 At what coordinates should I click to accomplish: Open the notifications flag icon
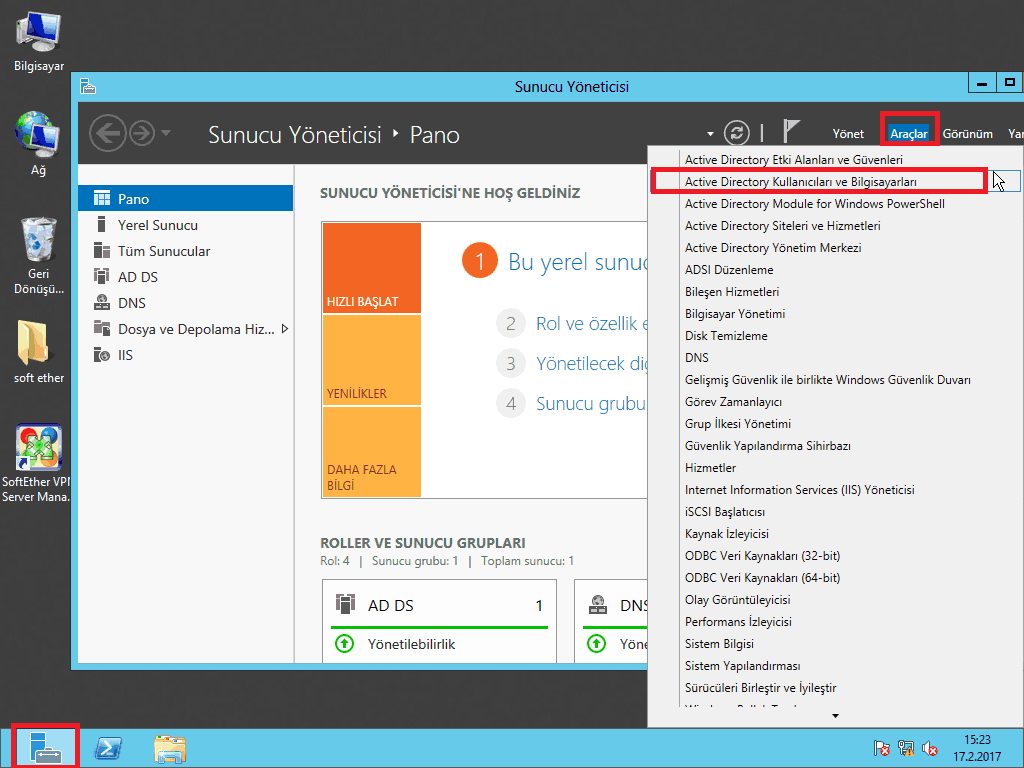[x=791, y=132]
